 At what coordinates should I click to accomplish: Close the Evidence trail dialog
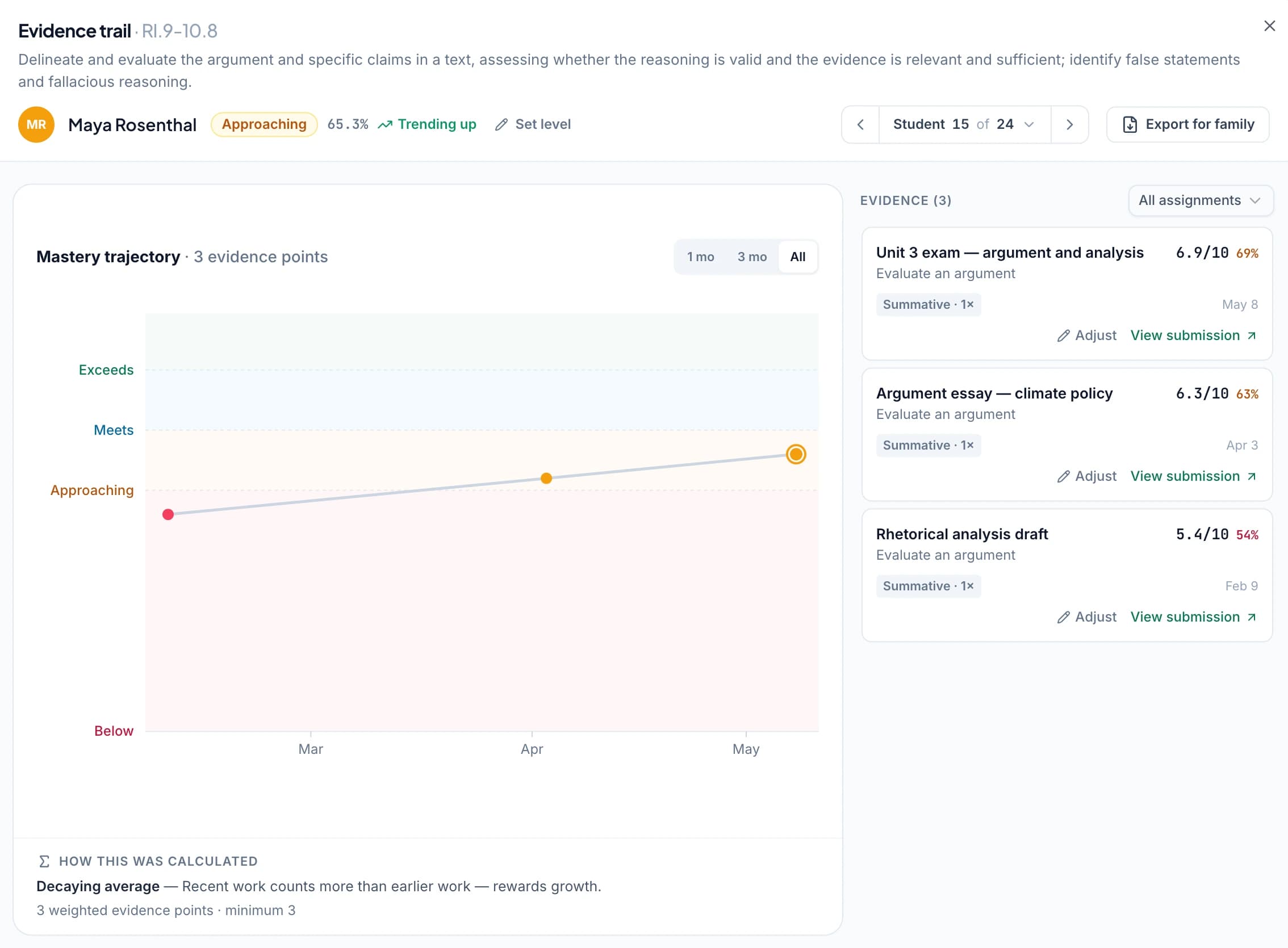coord(1269,26)
